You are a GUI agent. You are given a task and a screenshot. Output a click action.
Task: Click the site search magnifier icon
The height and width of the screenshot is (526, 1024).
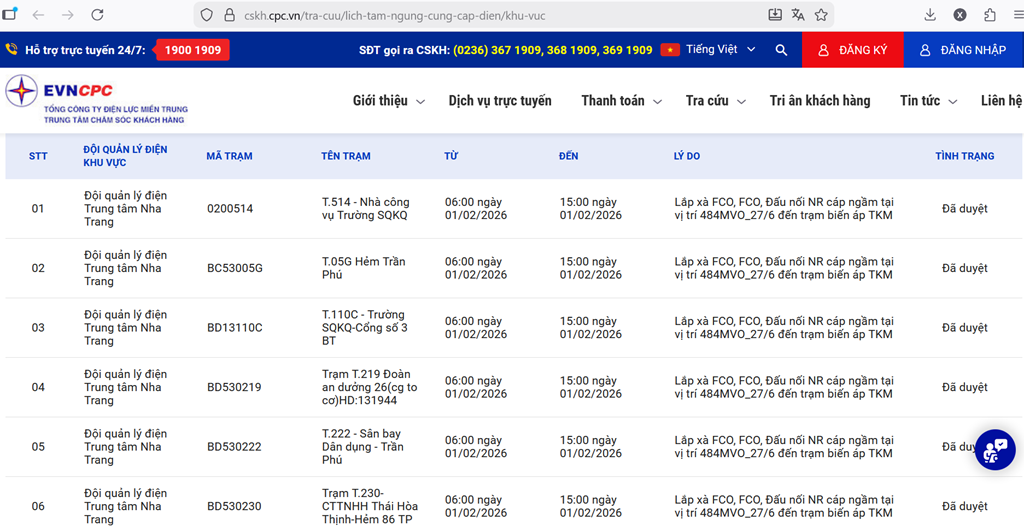point(781,50)
